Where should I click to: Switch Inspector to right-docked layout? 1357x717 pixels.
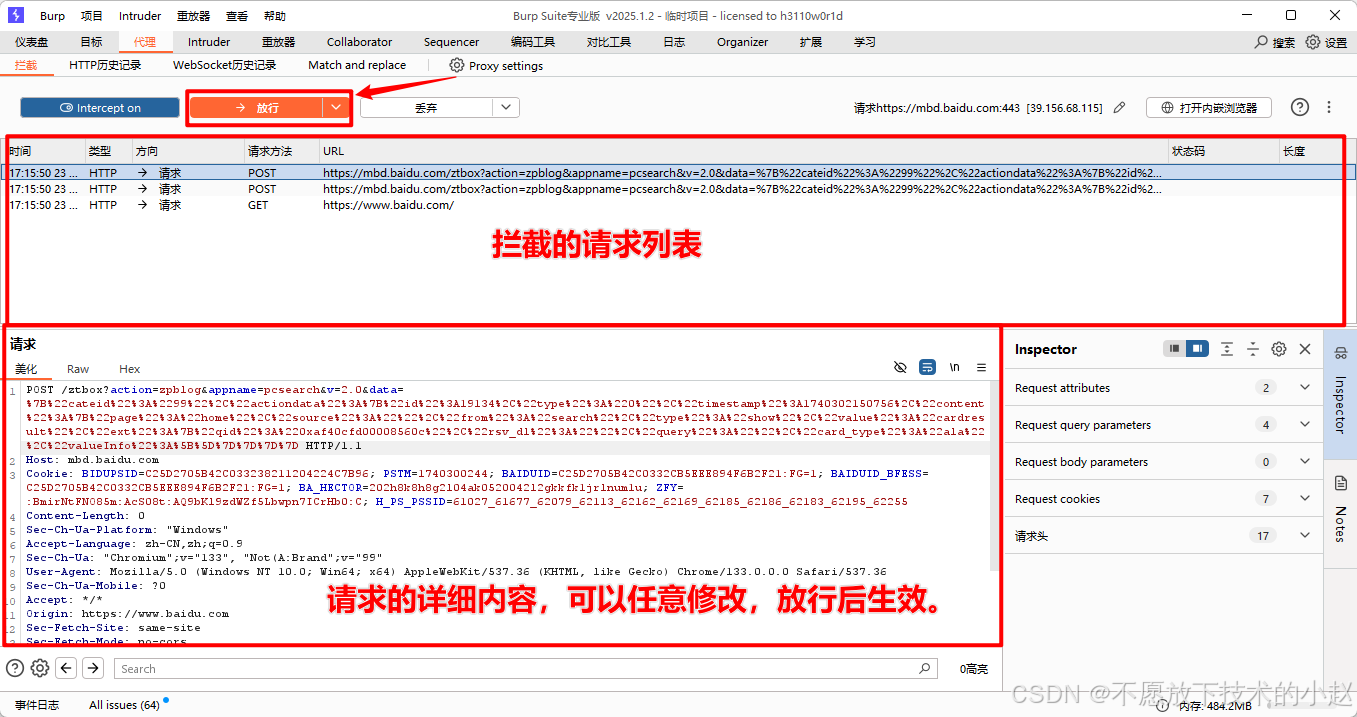click(1197, 349)
